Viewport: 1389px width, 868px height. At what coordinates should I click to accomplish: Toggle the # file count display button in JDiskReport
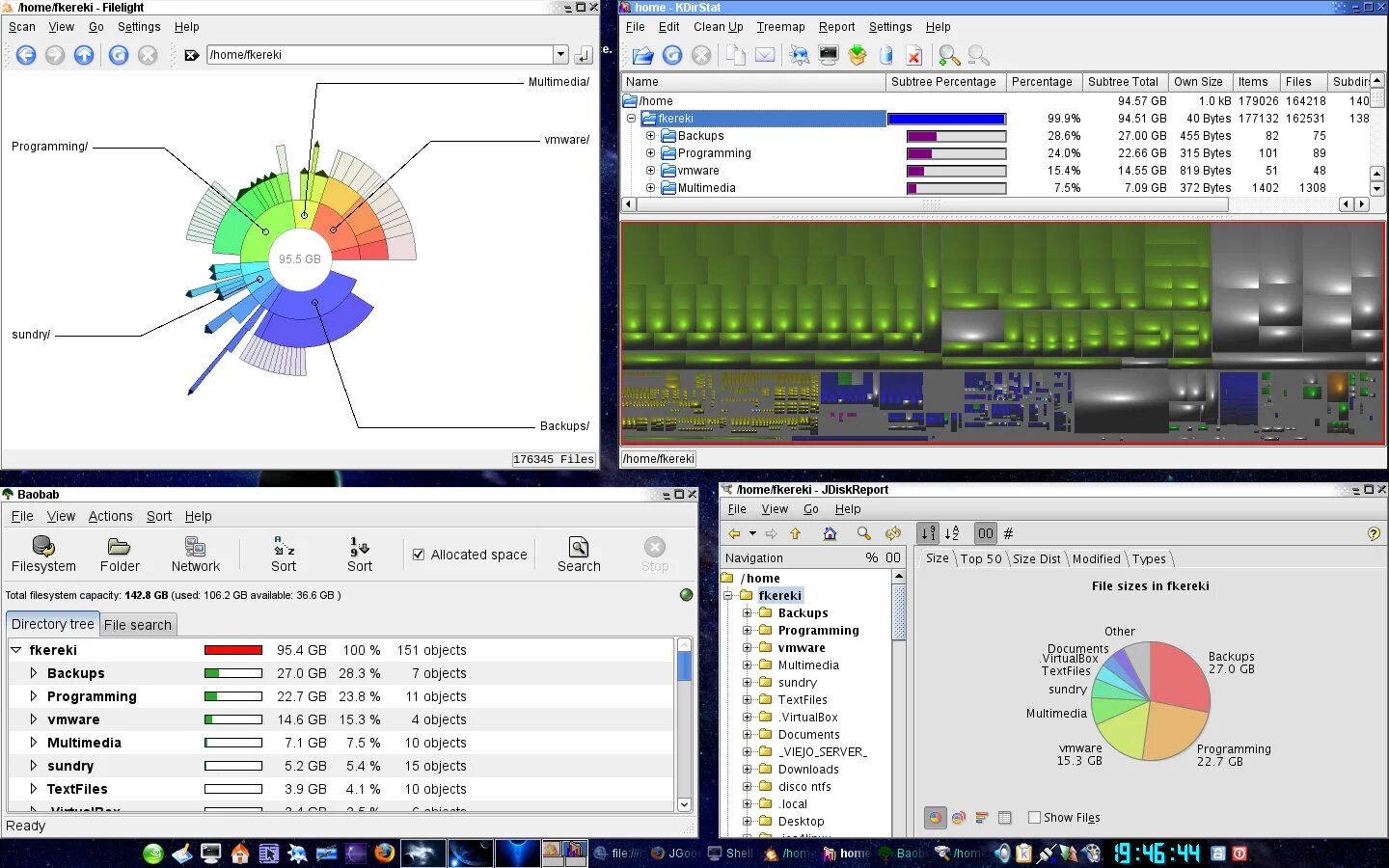pos(1009,533)
